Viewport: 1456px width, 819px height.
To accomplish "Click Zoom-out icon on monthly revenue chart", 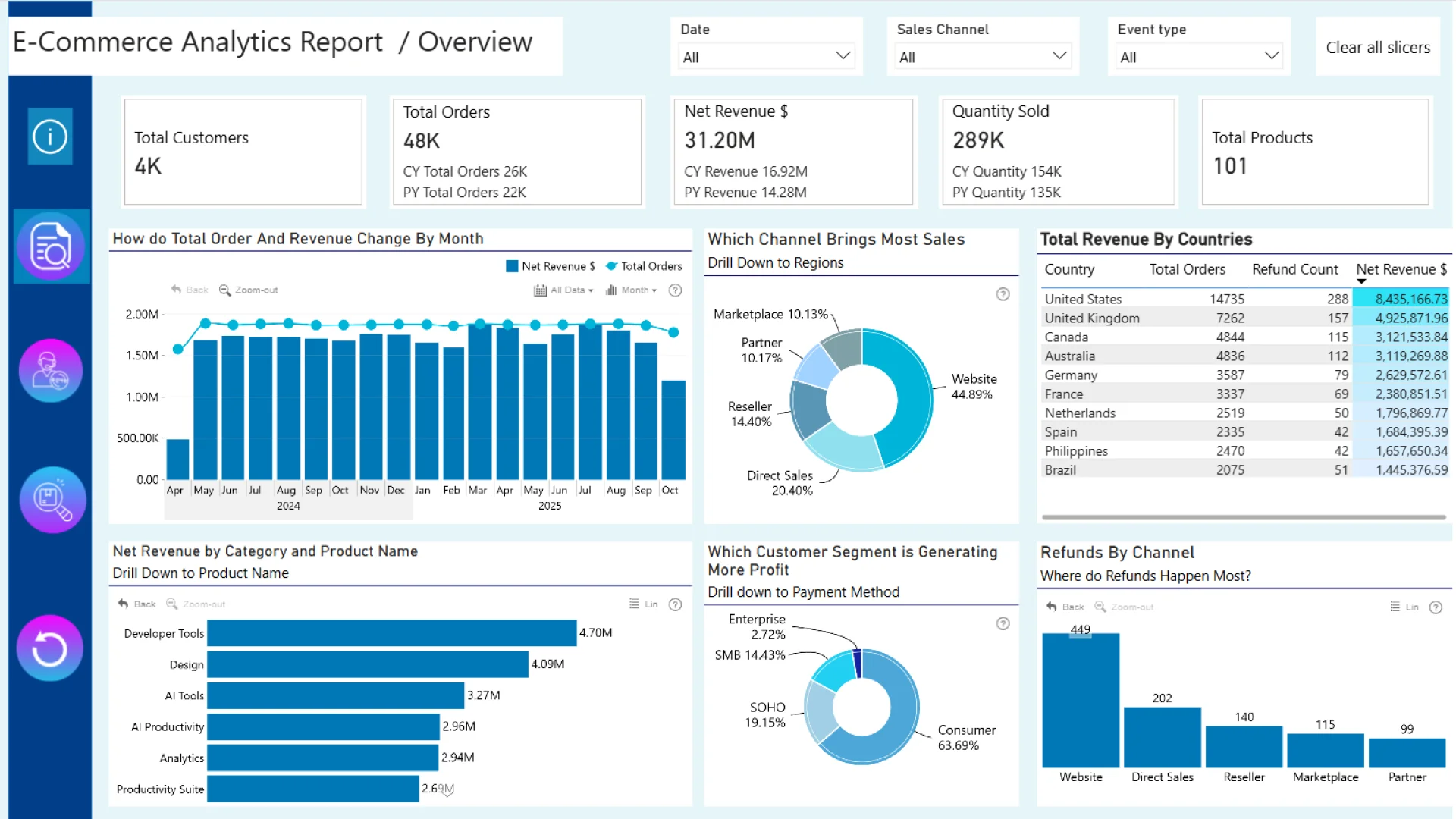I will (x=225, y=290).
